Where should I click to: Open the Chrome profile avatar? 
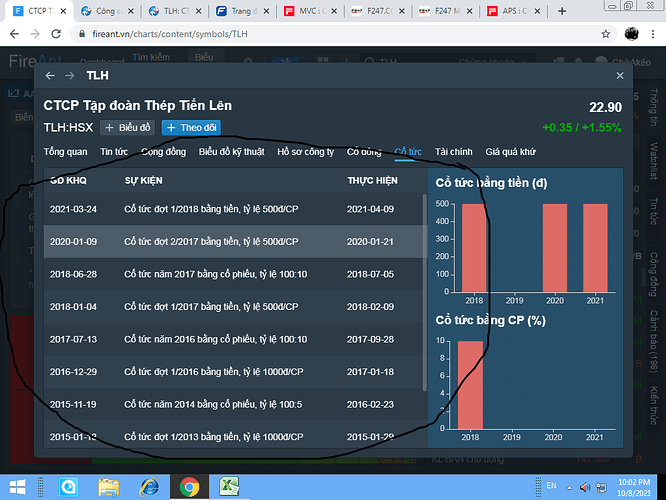coord(632,34)
